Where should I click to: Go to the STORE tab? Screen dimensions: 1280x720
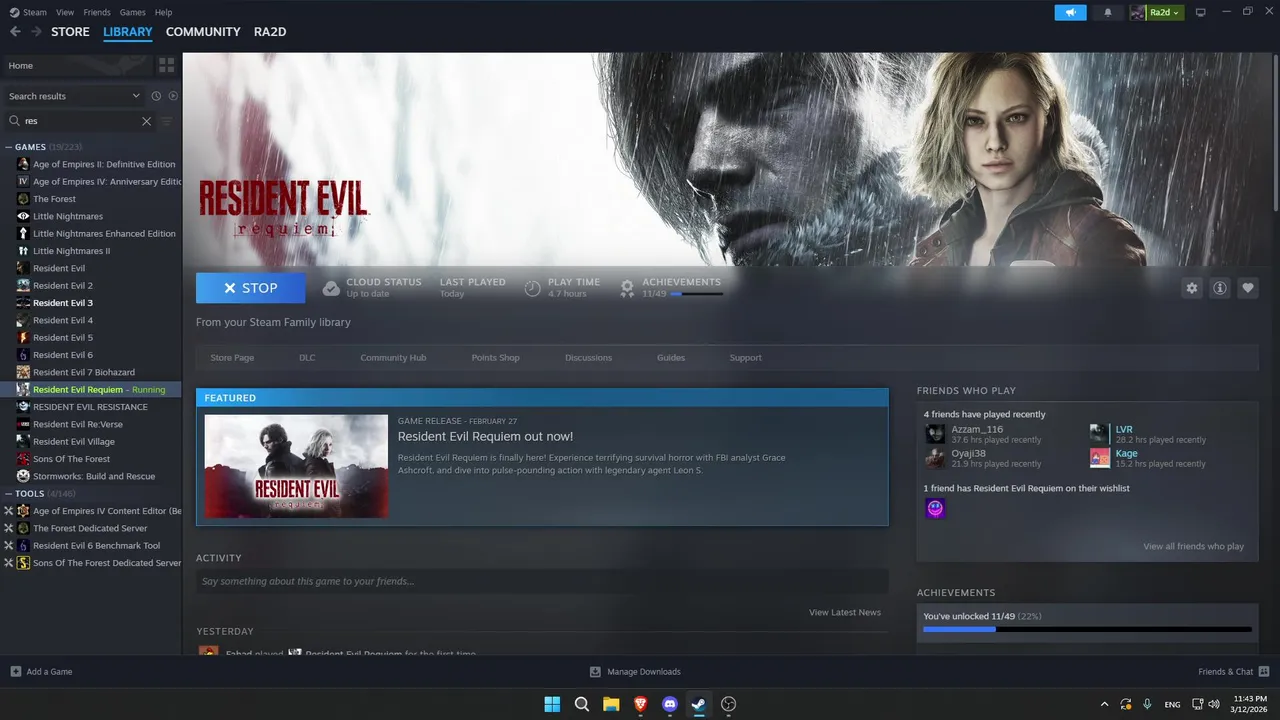(70, 32)
